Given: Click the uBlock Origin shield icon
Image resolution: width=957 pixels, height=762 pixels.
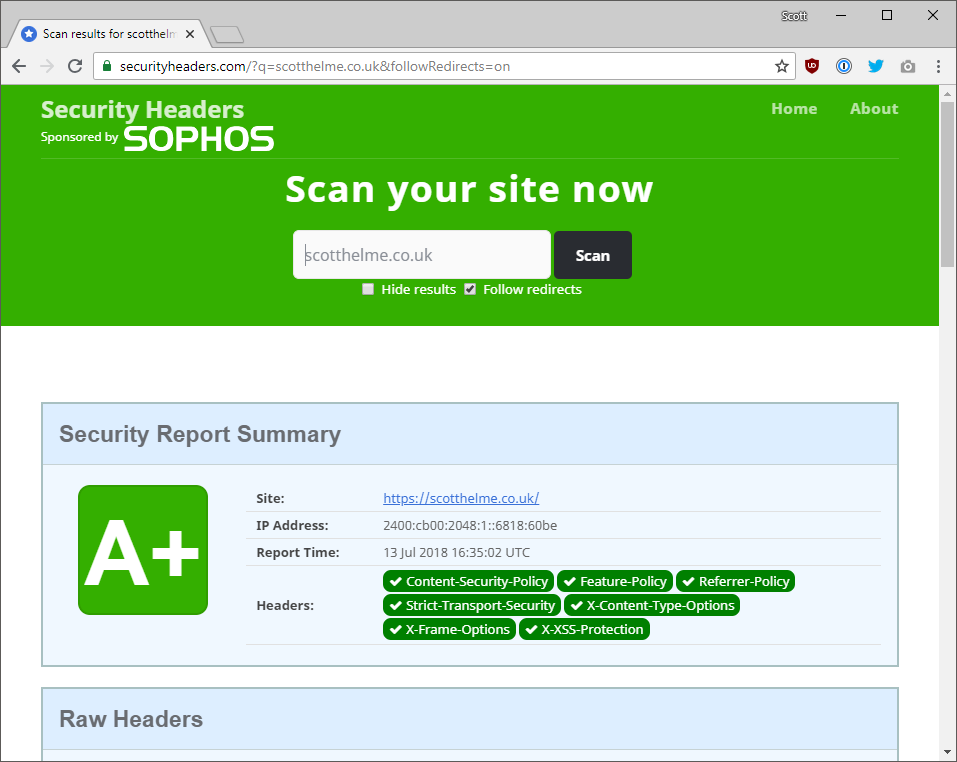Looking at the screenshot, I should (x=811, y=66).
